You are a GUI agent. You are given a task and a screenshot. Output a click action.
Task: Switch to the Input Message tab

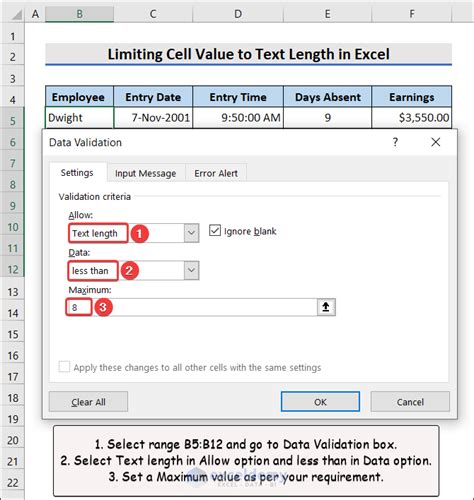tap(145, 173)
